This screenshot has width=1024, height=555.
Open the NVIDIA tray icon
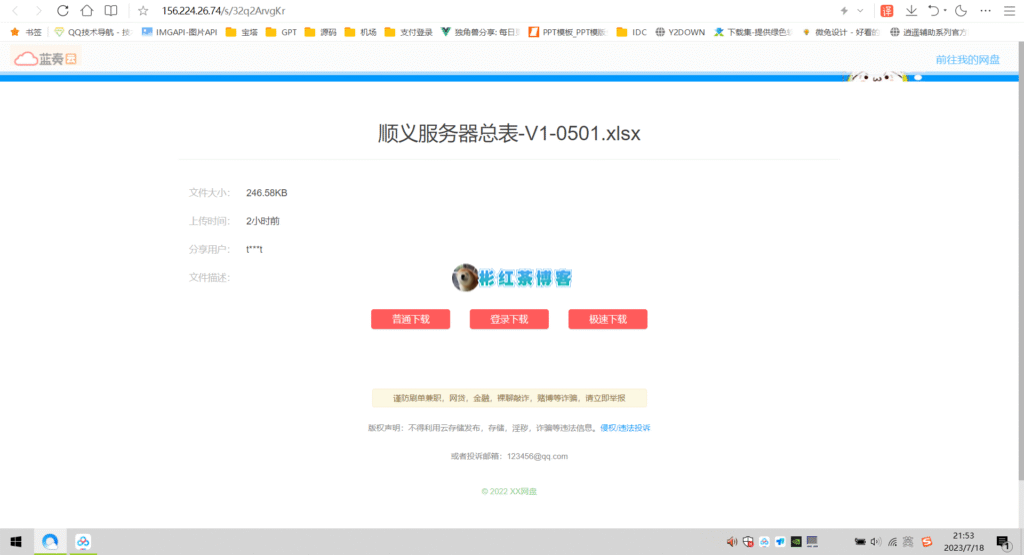[796, 541]
